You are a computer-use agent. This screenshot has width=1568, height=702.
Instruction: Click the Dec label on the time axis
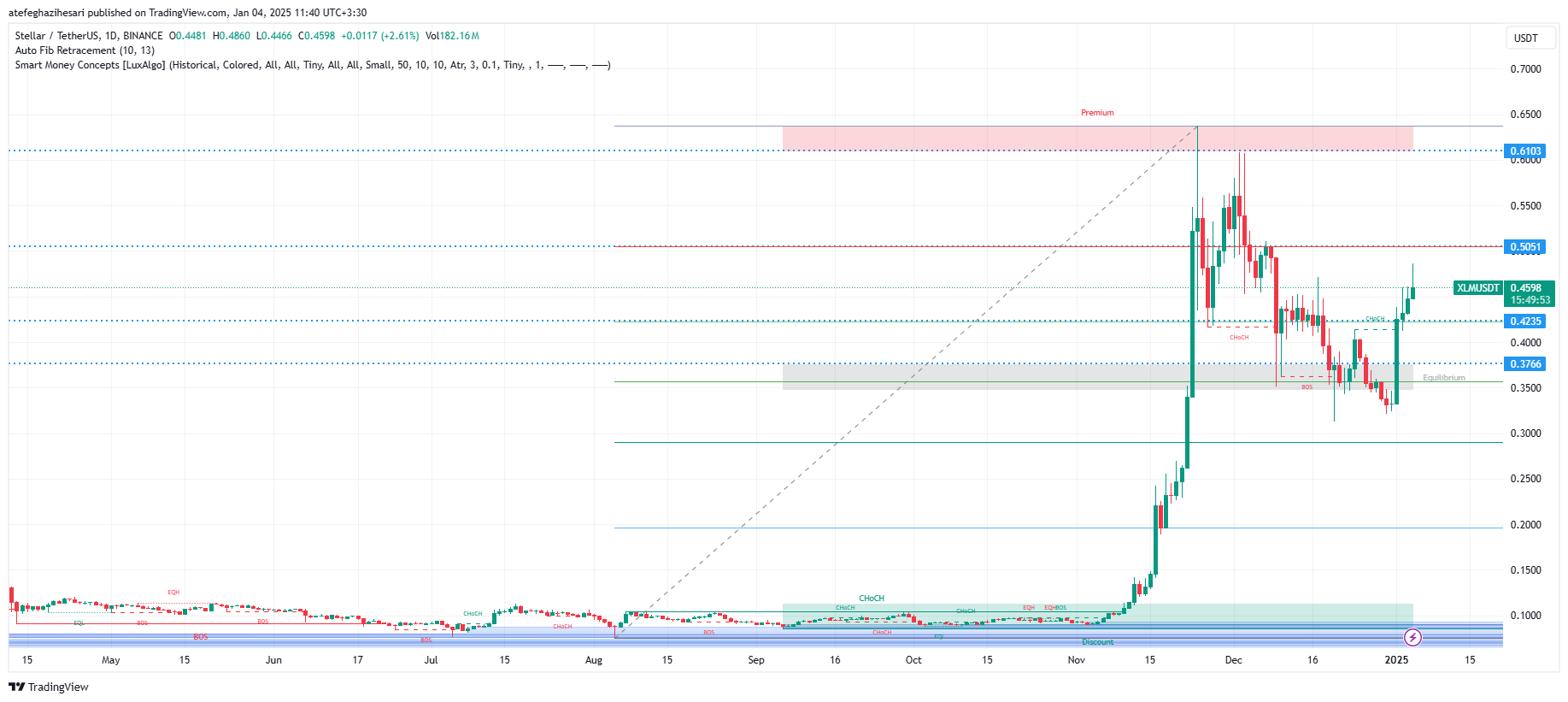click(1233, 660)
